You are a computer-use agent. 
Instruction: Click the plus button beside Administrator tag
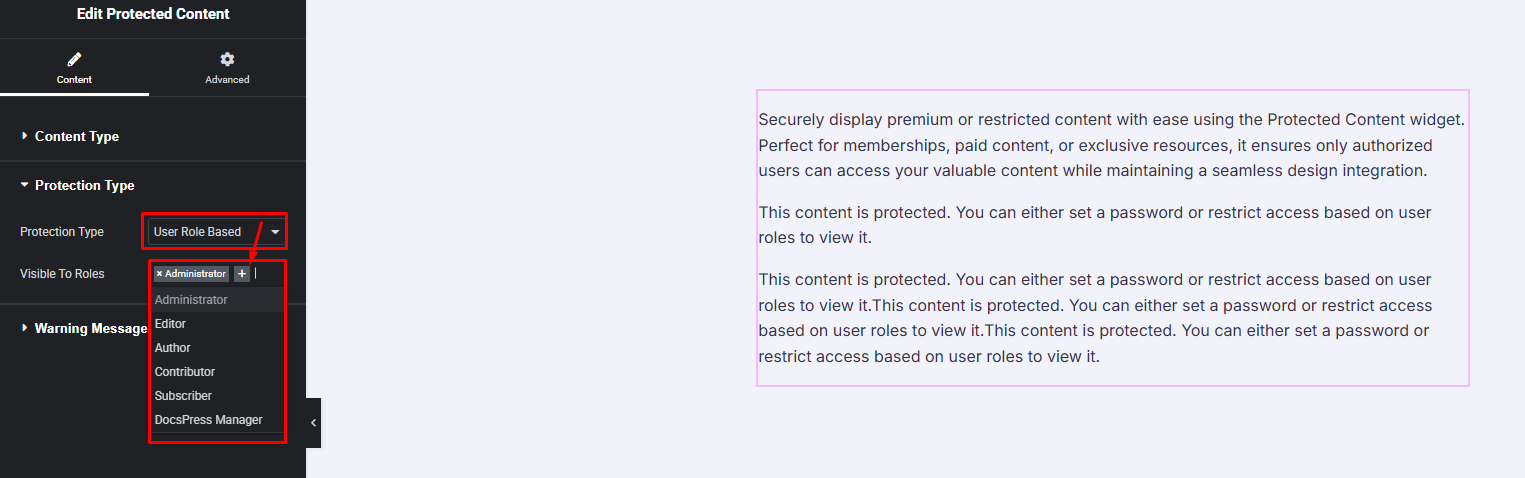pyautogui.click(x=242, y=274)
